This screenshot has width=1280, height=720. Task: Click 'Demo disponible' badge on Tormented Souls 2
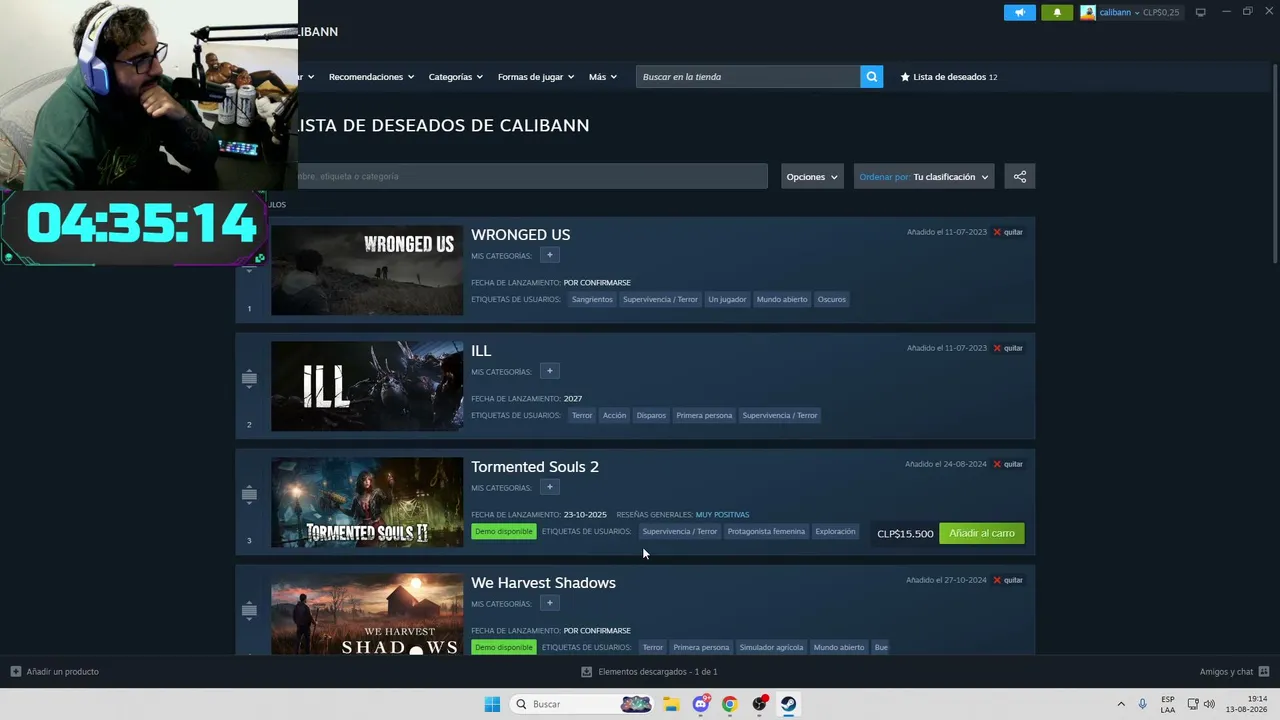pos(504,531)
